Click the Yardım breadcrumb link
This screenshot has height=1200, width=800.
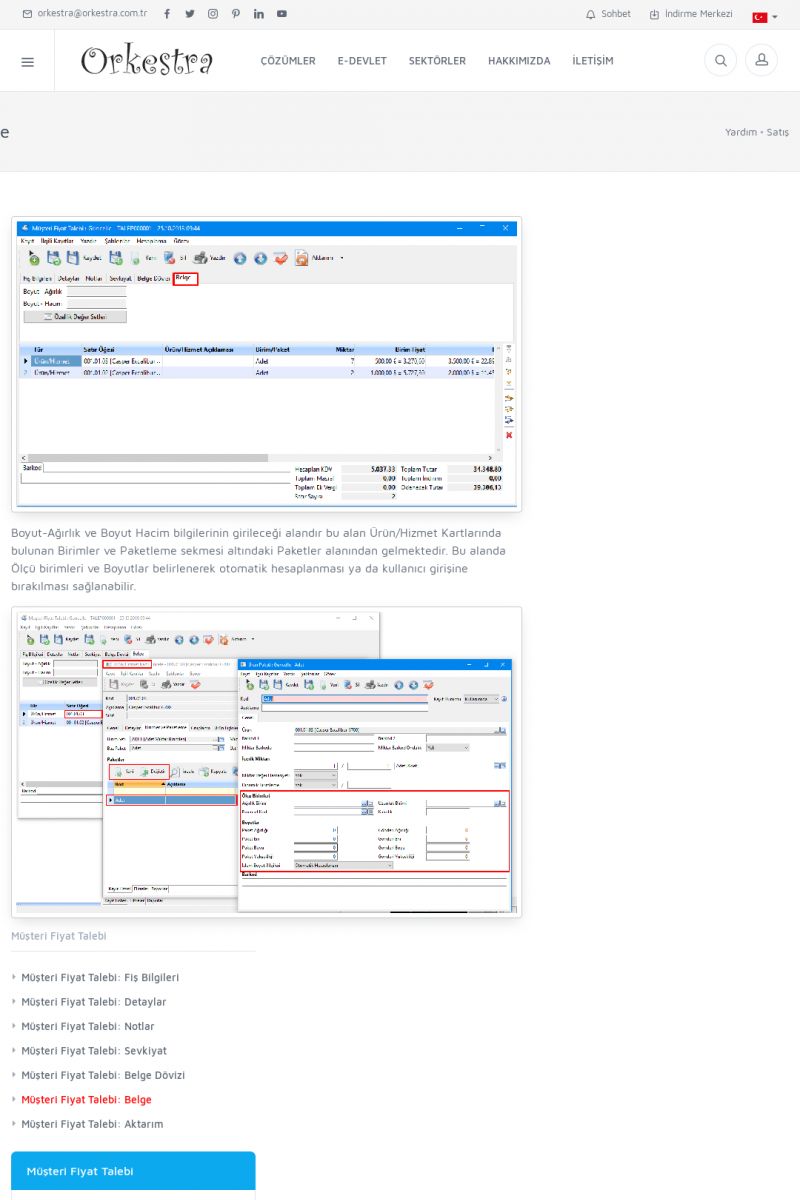point(740,132)
